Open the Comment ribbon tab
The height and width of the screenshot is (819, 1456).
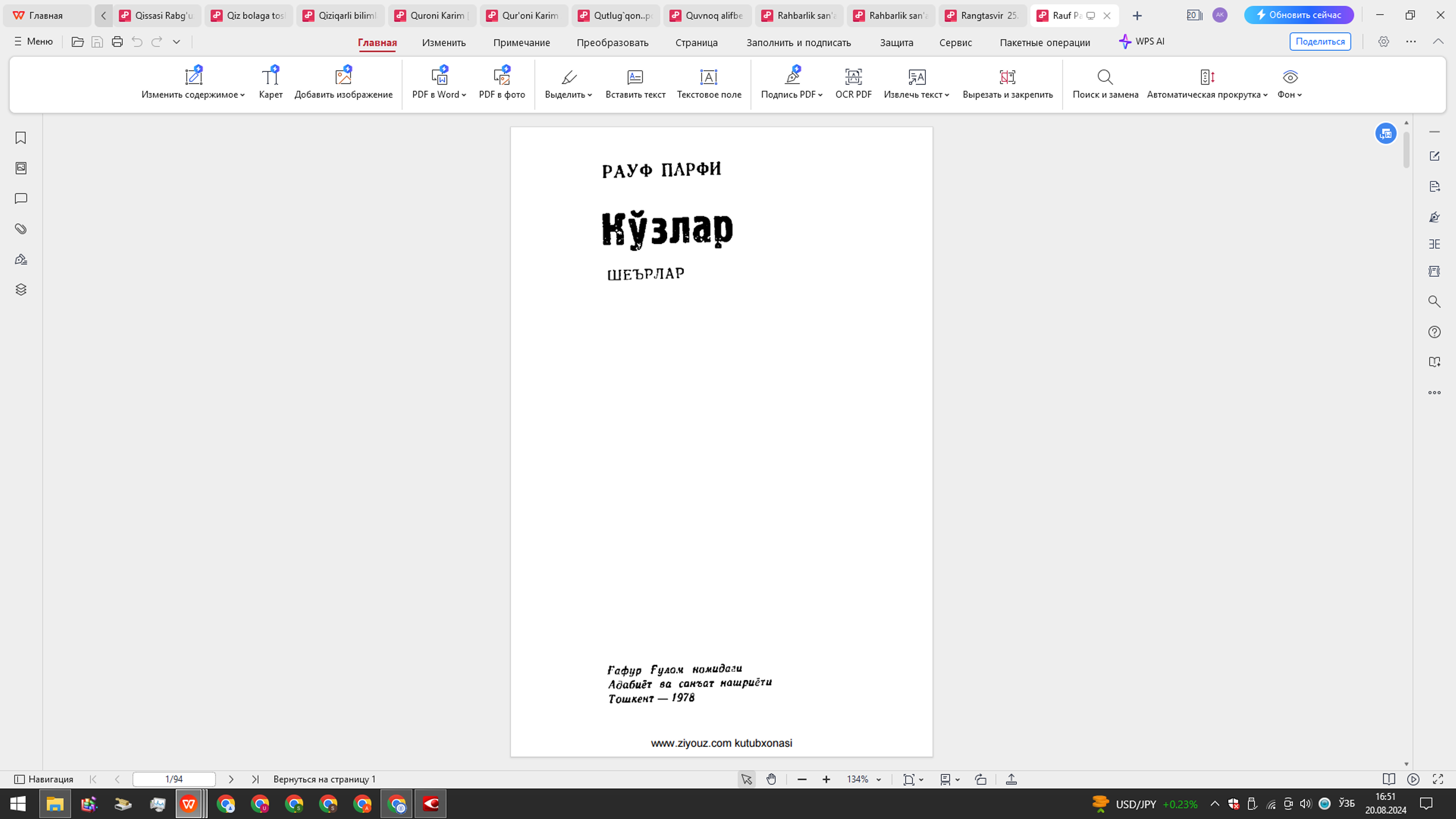click(x=521, y=42)
